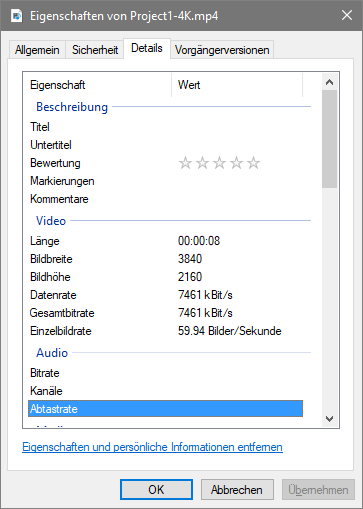363x509 pixels.
Task: Open Eigenschaften und persönliche Informationen entfernen link
Action: tap(152, 447)
